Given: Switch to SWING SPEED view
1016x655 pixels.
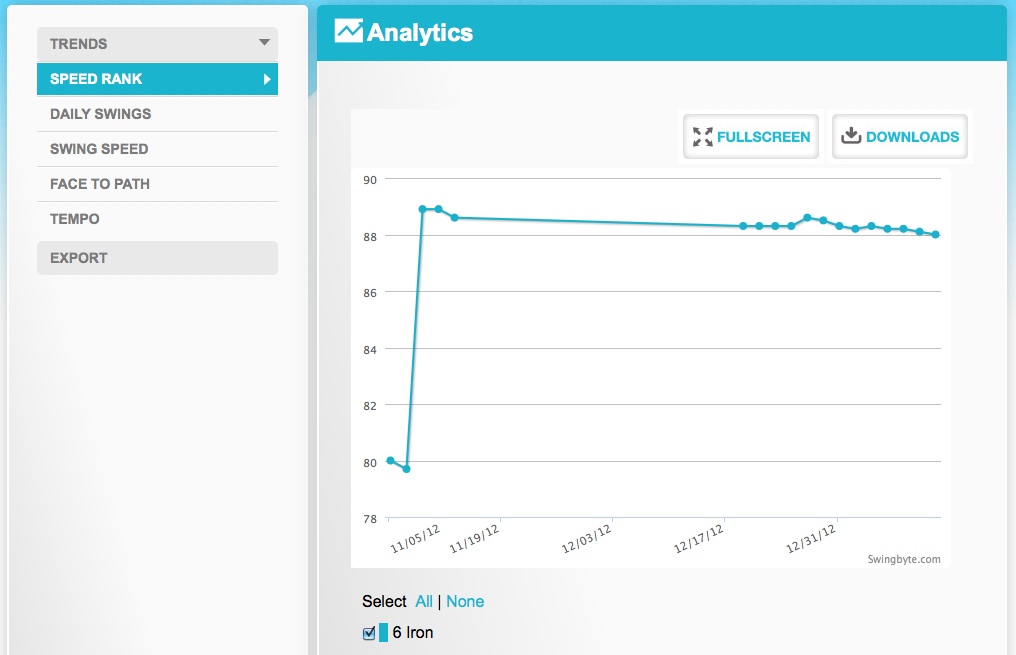Looking at the screenshot, I should click(x=157, y=149).
